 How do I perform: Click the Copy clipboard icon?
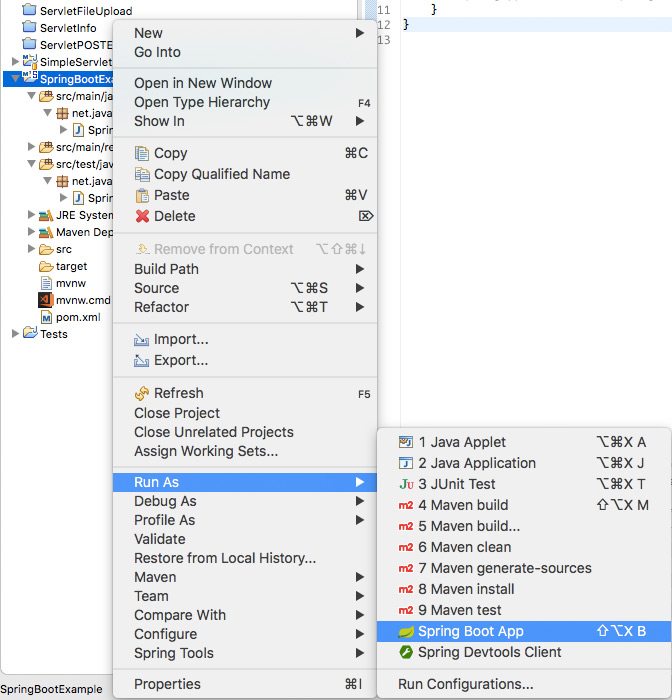coord(142,153)
